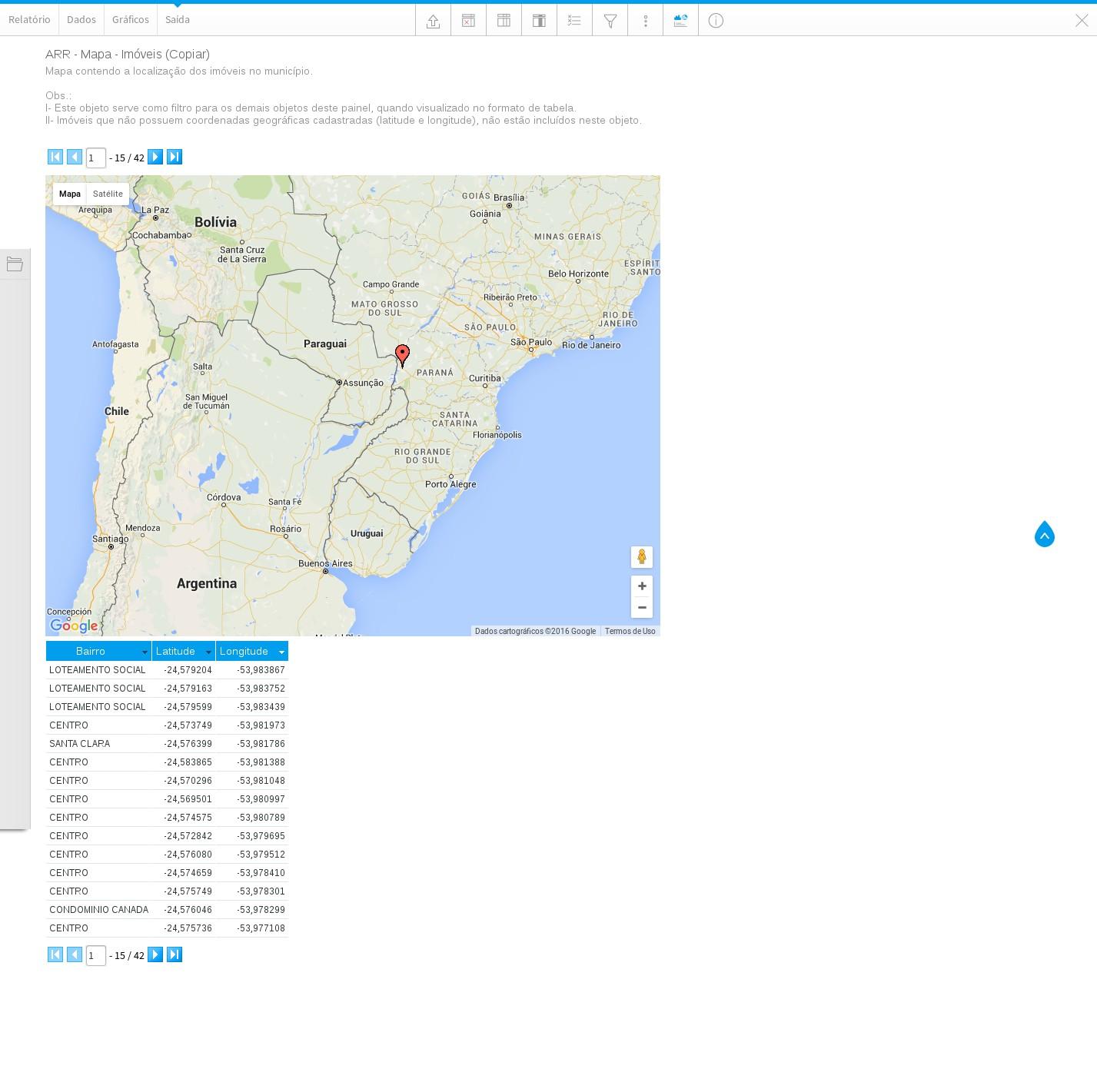Image resolution: width=1097 pixels, height=1092 pixels.
Task: Open the Dados menu
Action: pyautogui.click(x=81, y=19)
